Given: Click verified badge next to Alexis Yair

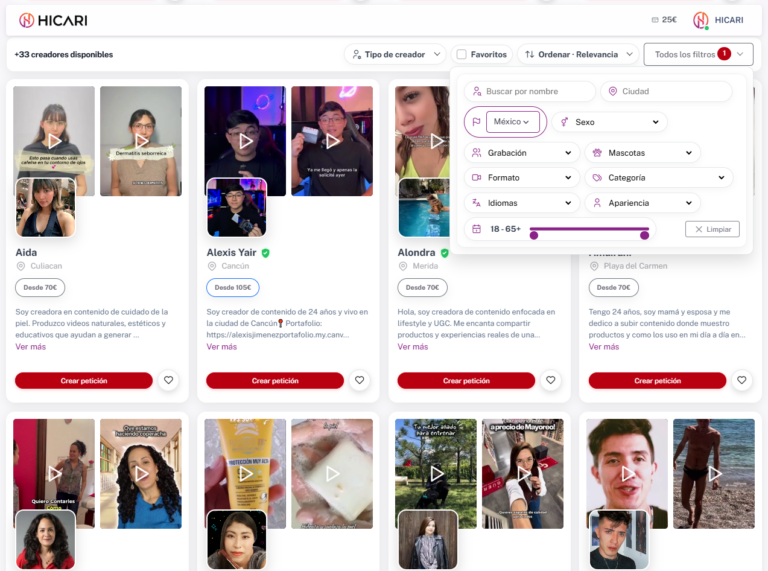Looking at the screenshot, I should click(x=266, y=253).
